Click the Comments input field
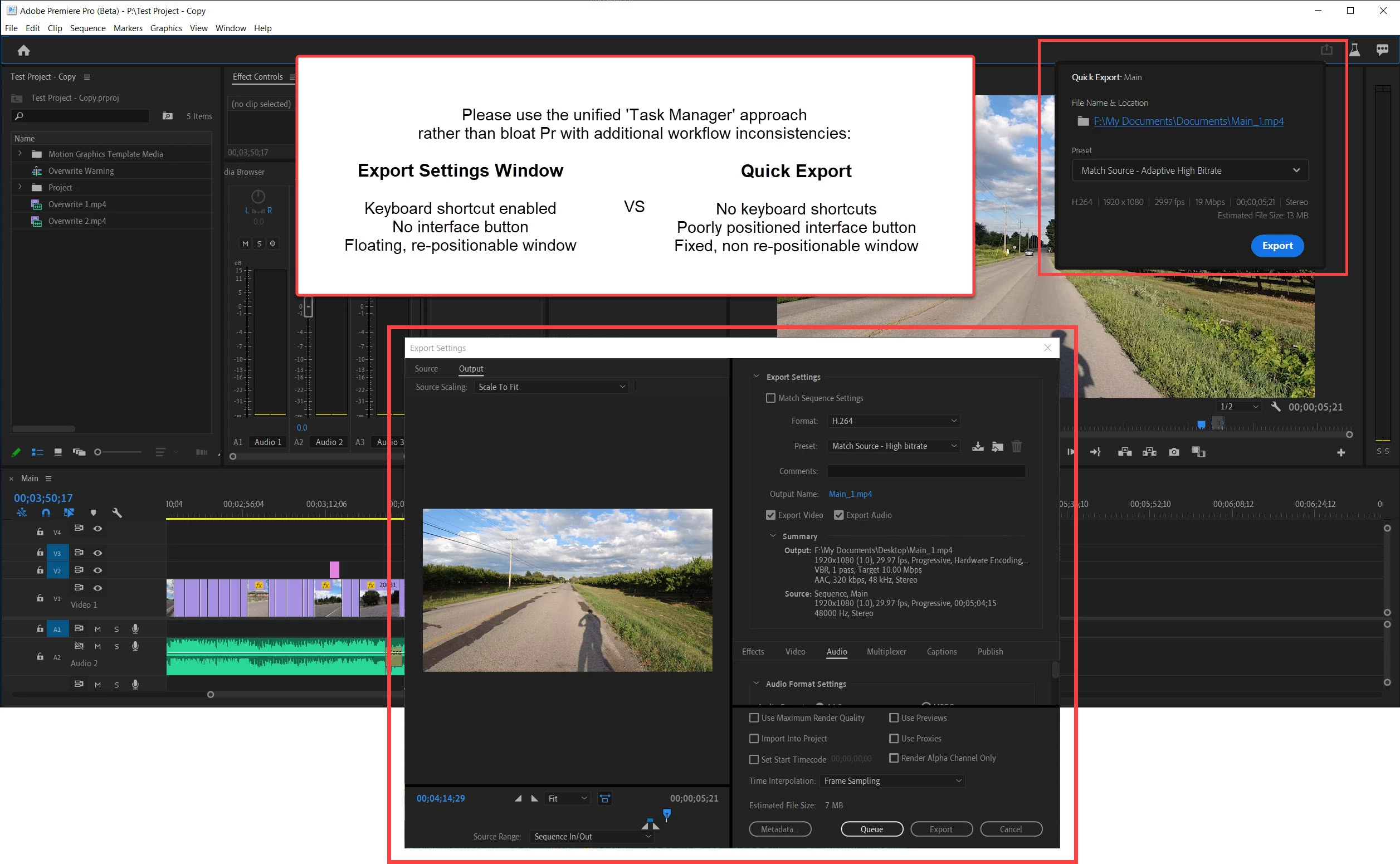 [926, 471]
